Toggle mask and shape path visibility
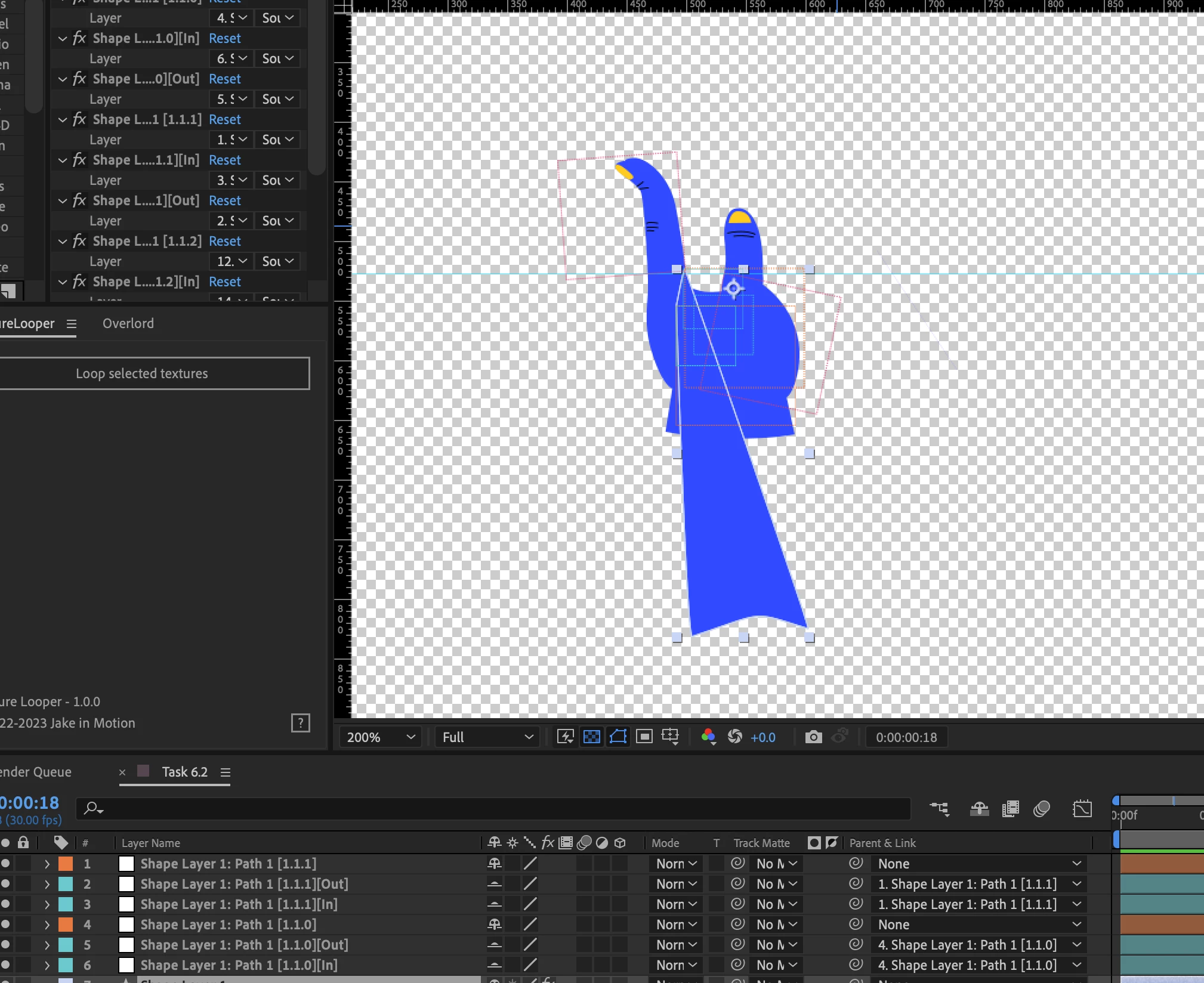The image size is (1204, 983). (618, 737)
